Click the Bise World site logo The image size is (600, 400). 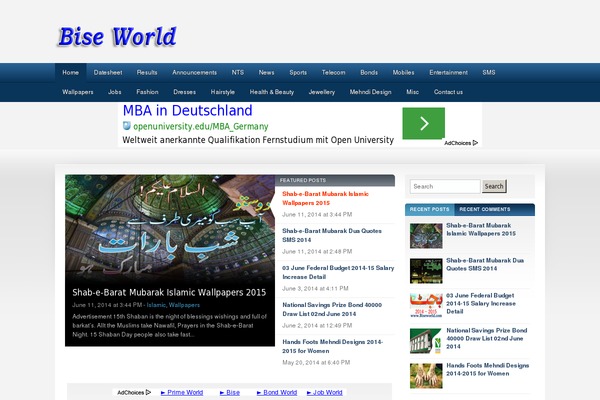click(117, 37)
